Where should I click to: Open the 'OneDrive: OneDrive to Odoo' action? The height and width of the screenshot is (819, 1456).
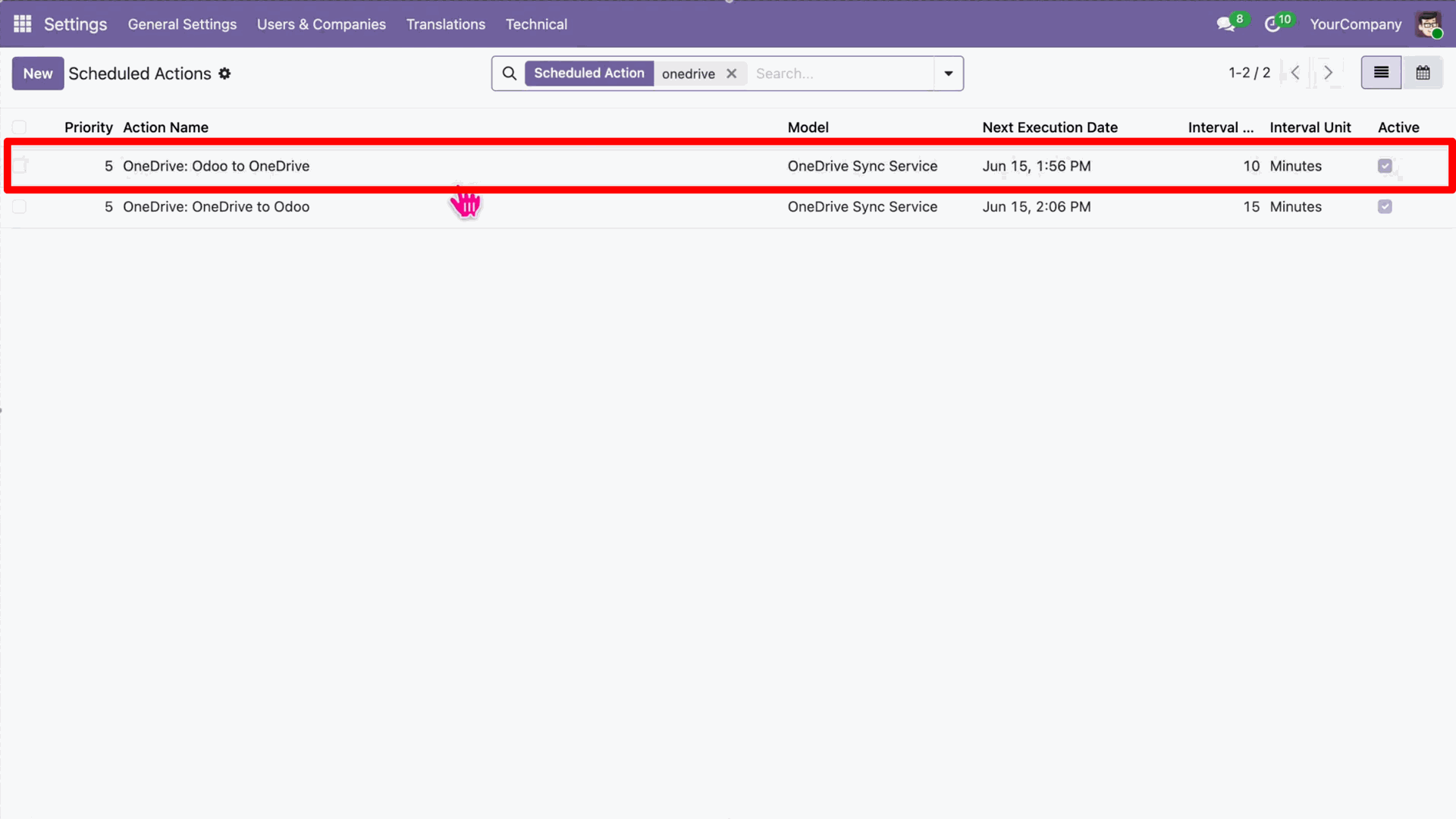(x=216, y=207)
